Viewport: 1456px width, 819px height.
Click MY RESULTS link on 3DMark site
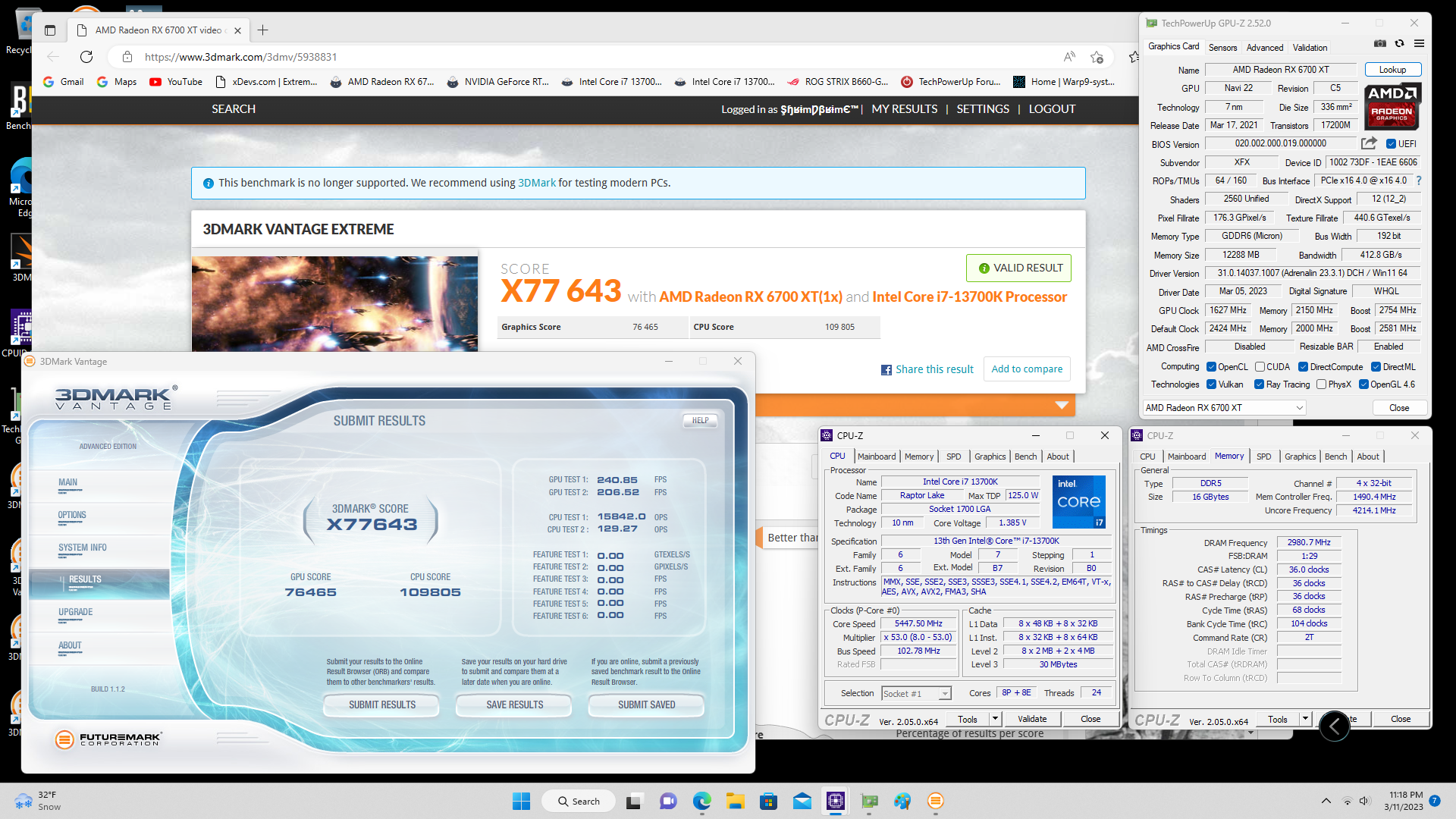point(904,109)
